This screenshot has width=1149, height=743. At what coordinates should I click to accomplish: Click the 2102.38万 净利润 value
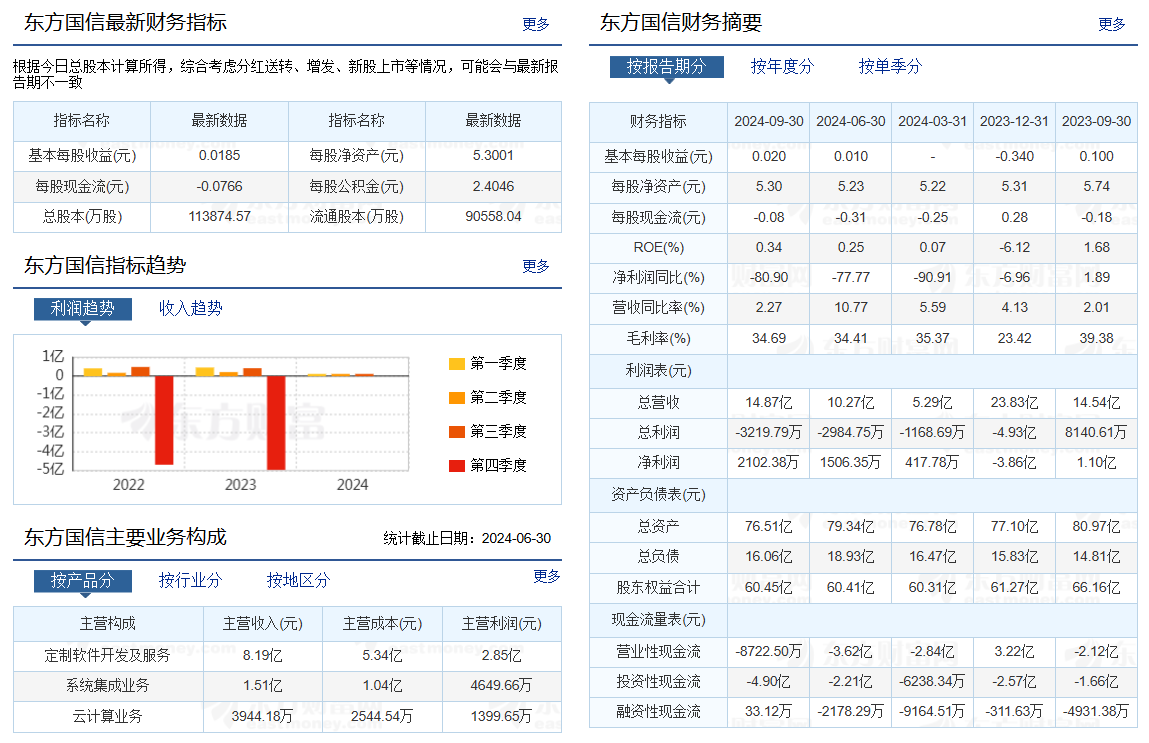[769, 462]
